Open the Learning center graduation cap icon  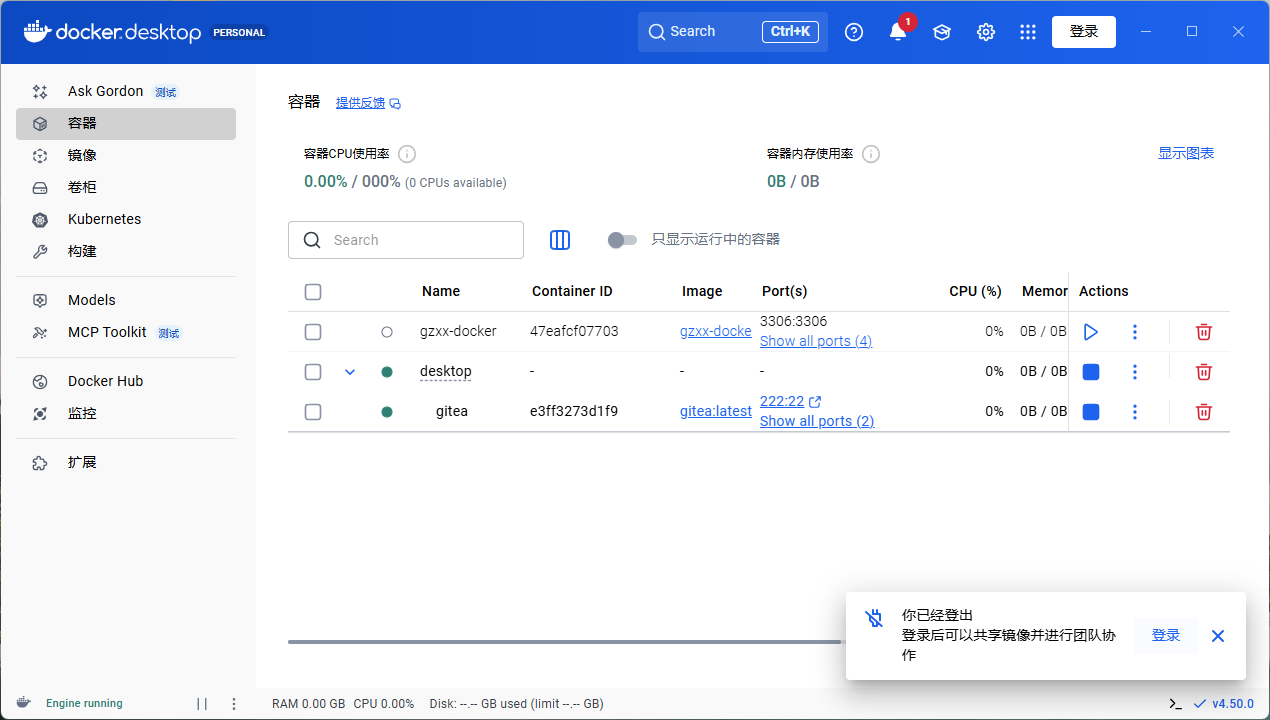click(x=942, y=32)
